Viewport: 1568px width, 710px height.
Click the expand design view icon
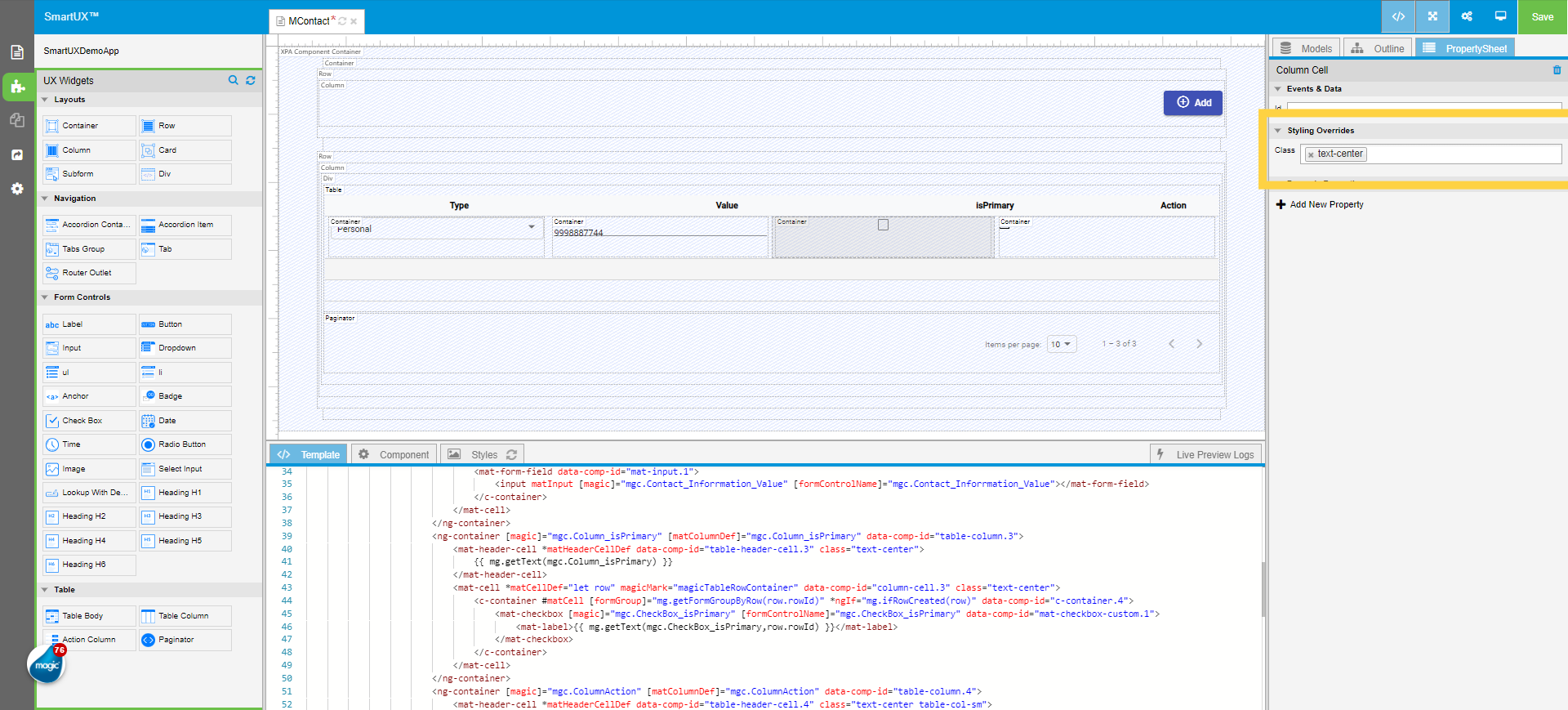1432,16
